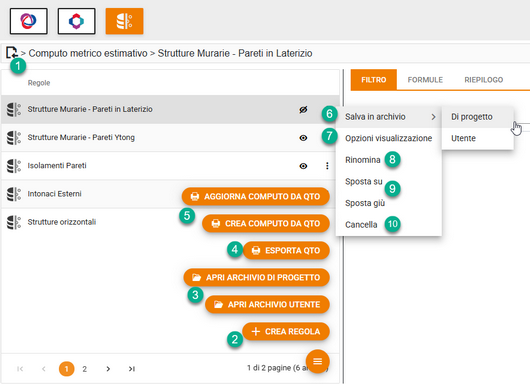Click rule icon beside Strutture orizzontali

click(x=14, y=222)
